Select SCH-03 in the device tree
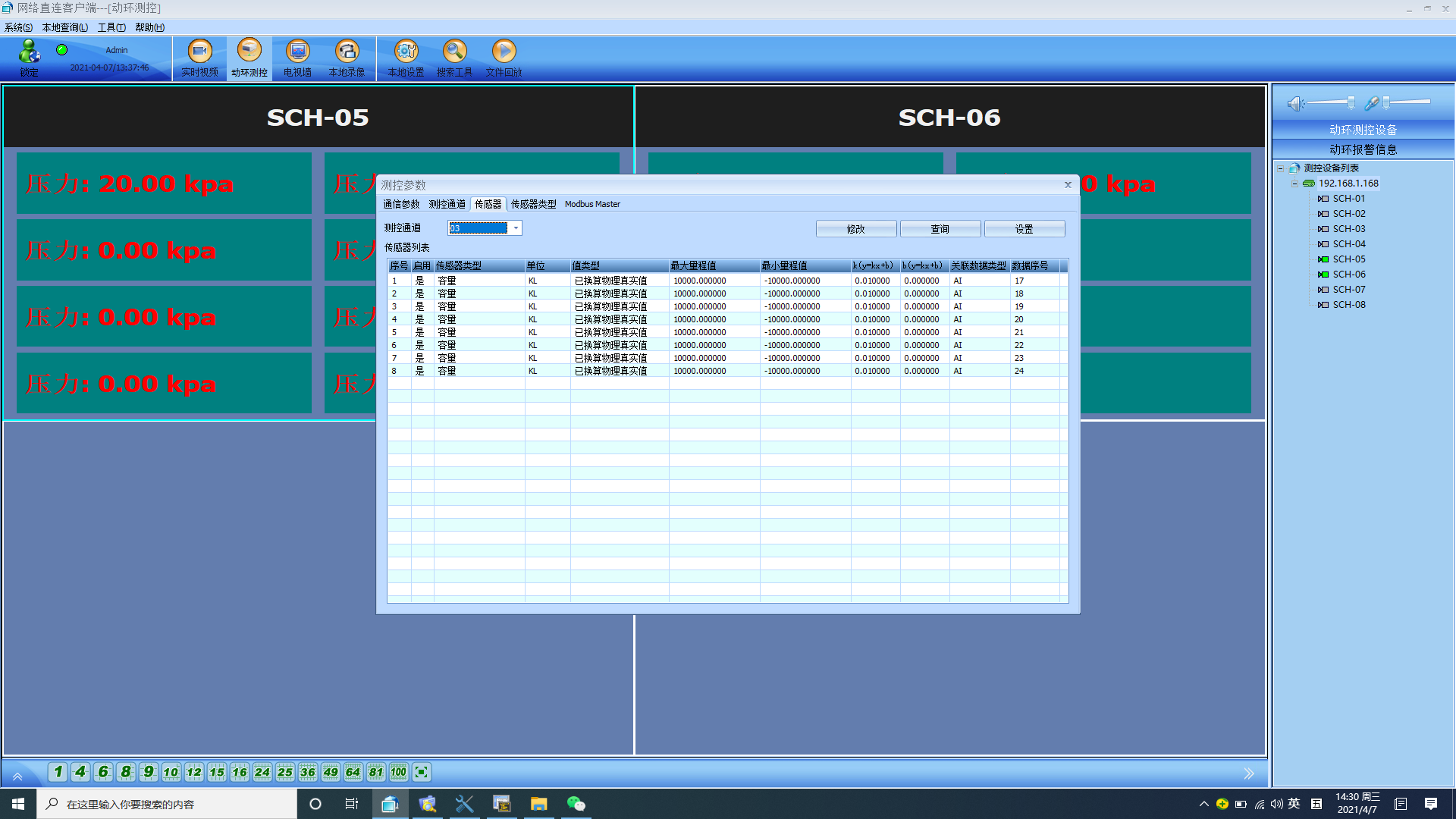 [1349, 229]
